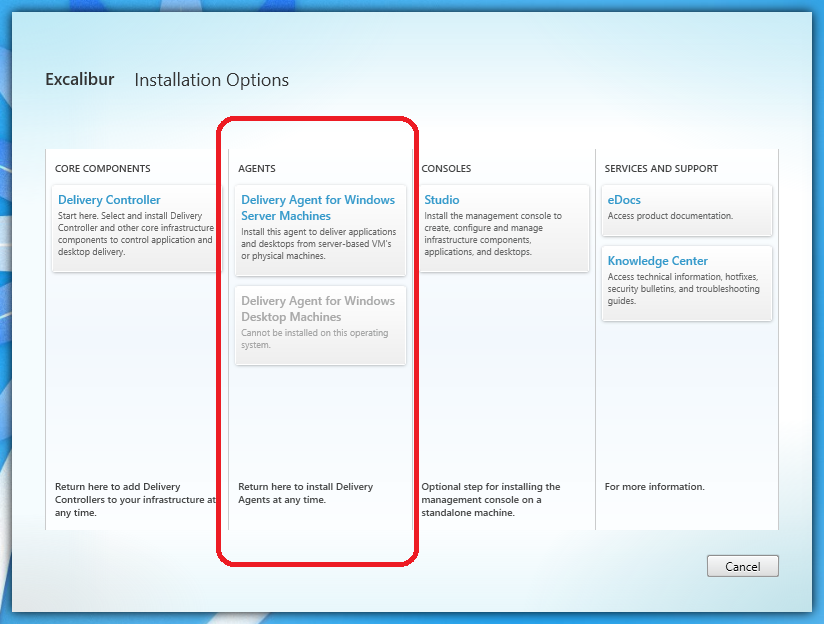The height and width of the screenshot is (624, 824).
Task: Click the AGENTS column header
Action: click(257, 169)
